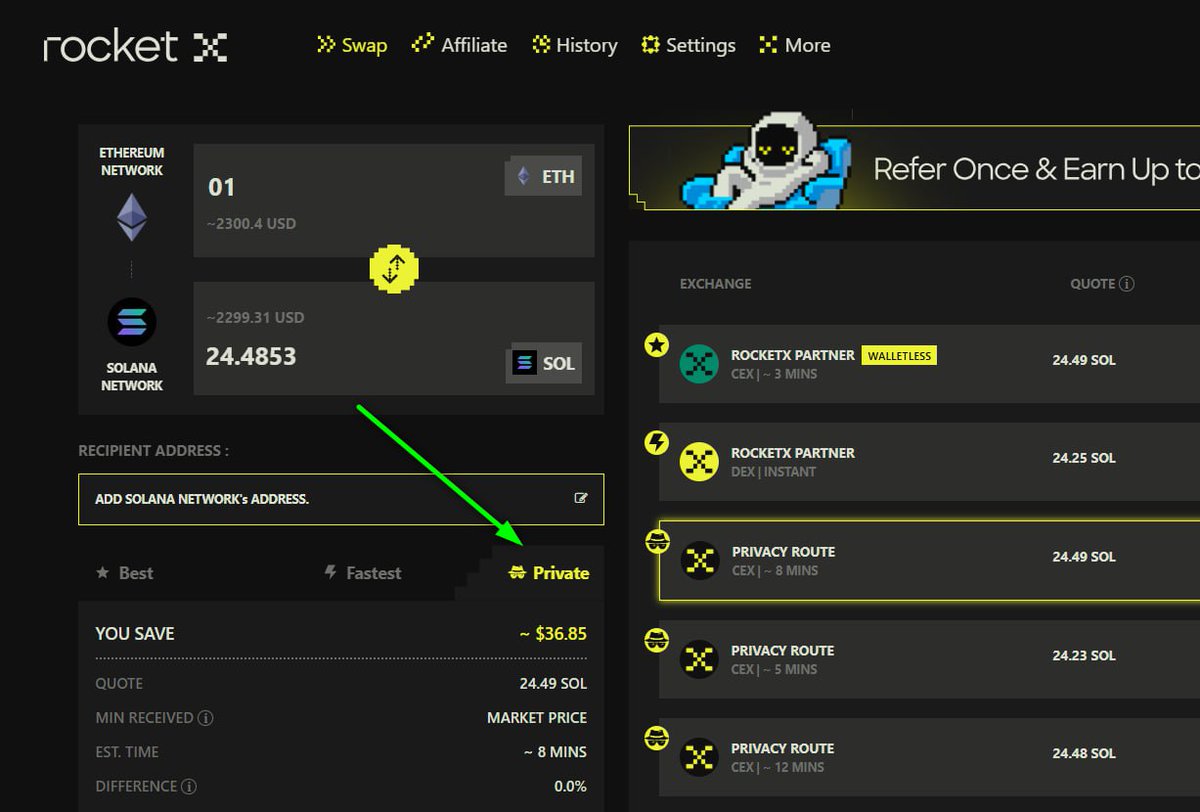The image size is (1200, 812).
Task: Open the Settings menu item
Action: click(x=688, y=45)
